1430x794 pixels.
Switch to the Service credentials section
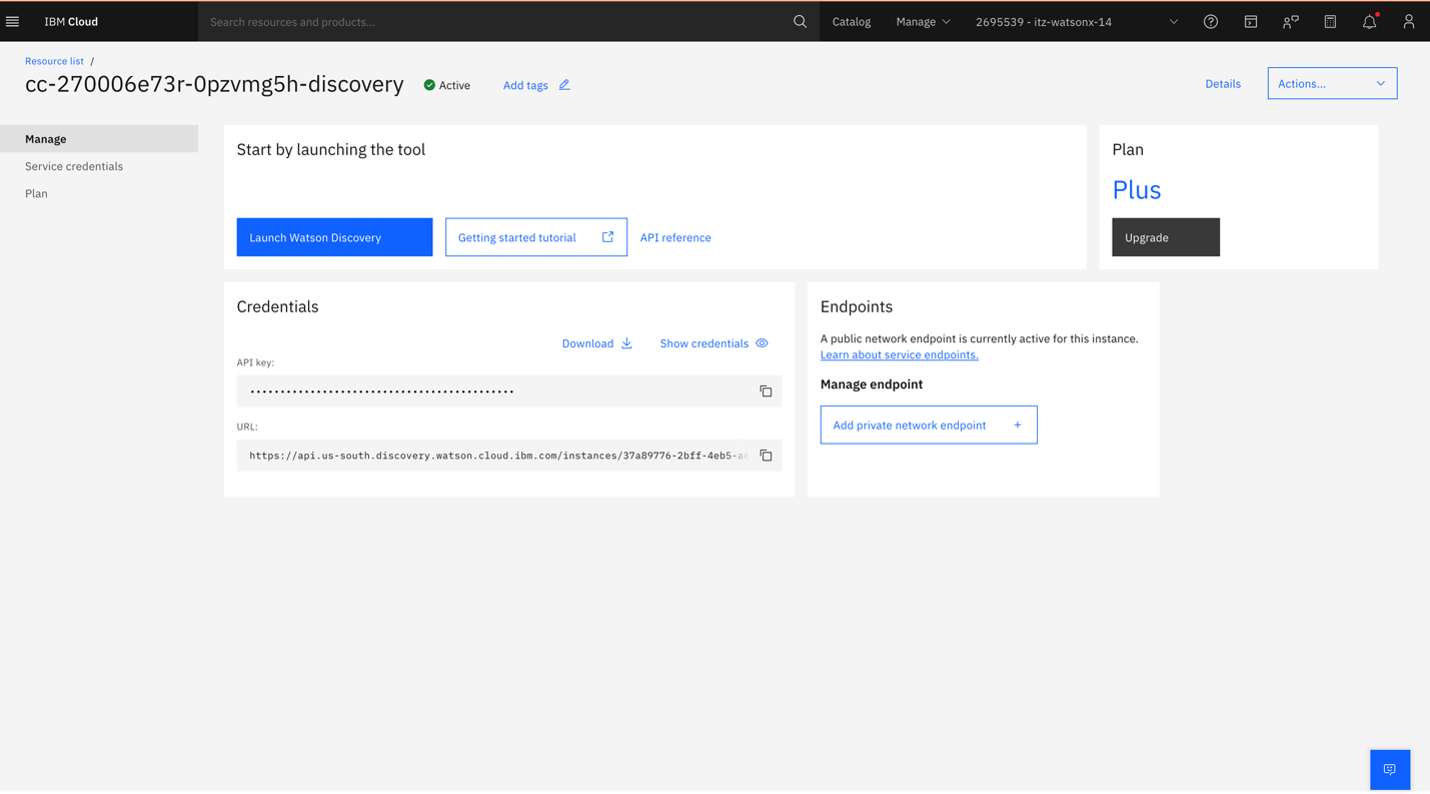coord(74,166)
